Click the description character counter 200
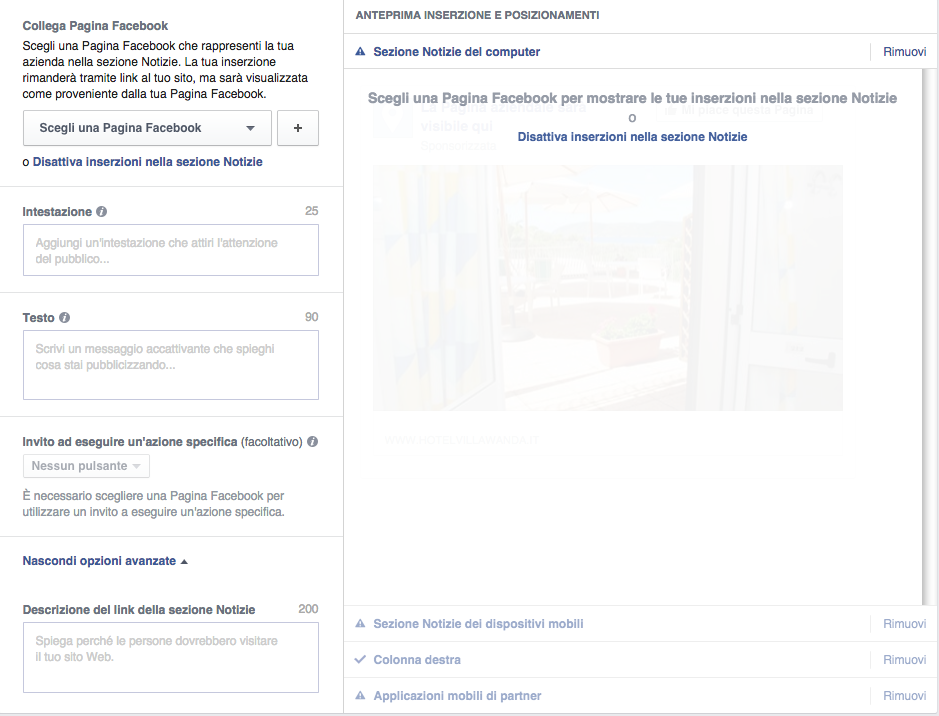Image resolution: width=939 pixels, height=716 pixels. (x=308, y=609)
